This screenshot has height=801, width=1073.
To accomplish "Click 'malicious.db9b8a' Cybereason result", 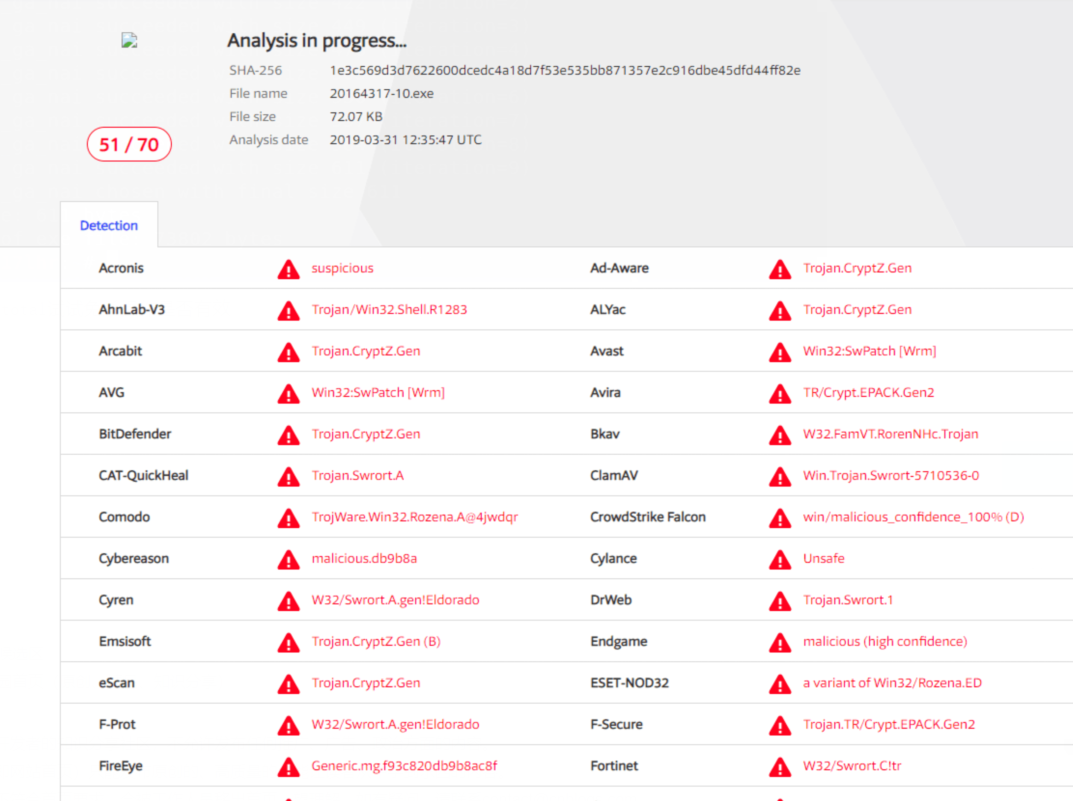I will pyautogui.click(x=364, y=559).
